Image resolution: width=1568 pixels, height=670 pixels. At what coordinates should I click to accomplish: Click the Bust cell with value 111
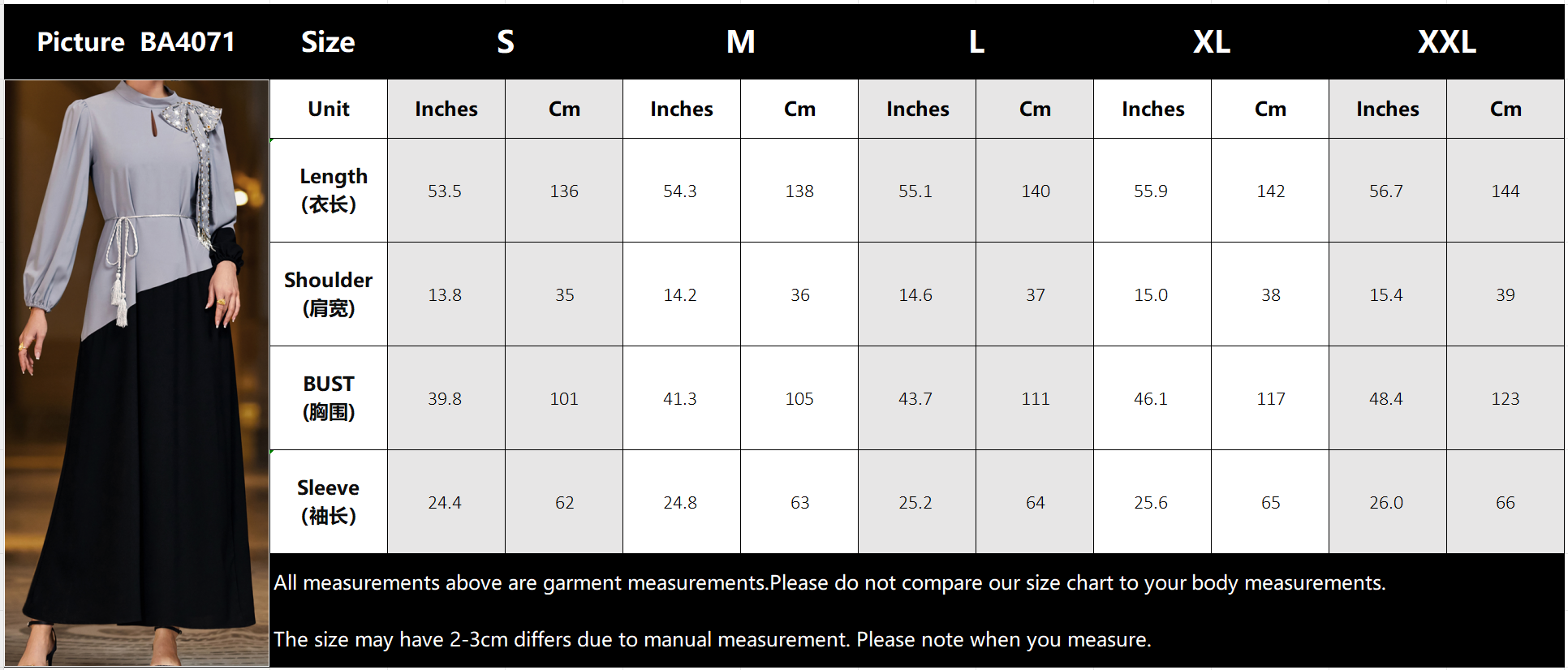coord(1035,399)
